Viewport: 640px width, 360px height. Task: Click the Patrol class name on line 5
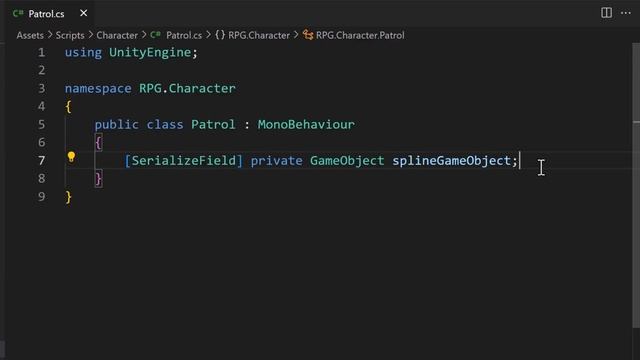click(x=213, y=124)
